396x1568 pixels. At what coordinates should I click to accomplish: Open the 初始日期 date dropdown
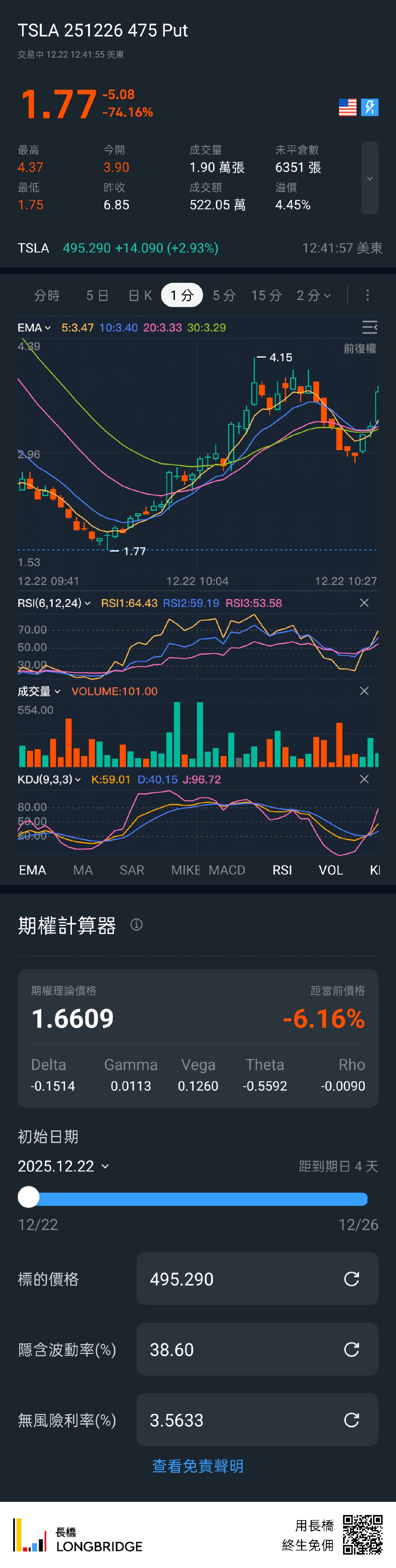[63, 1166]
